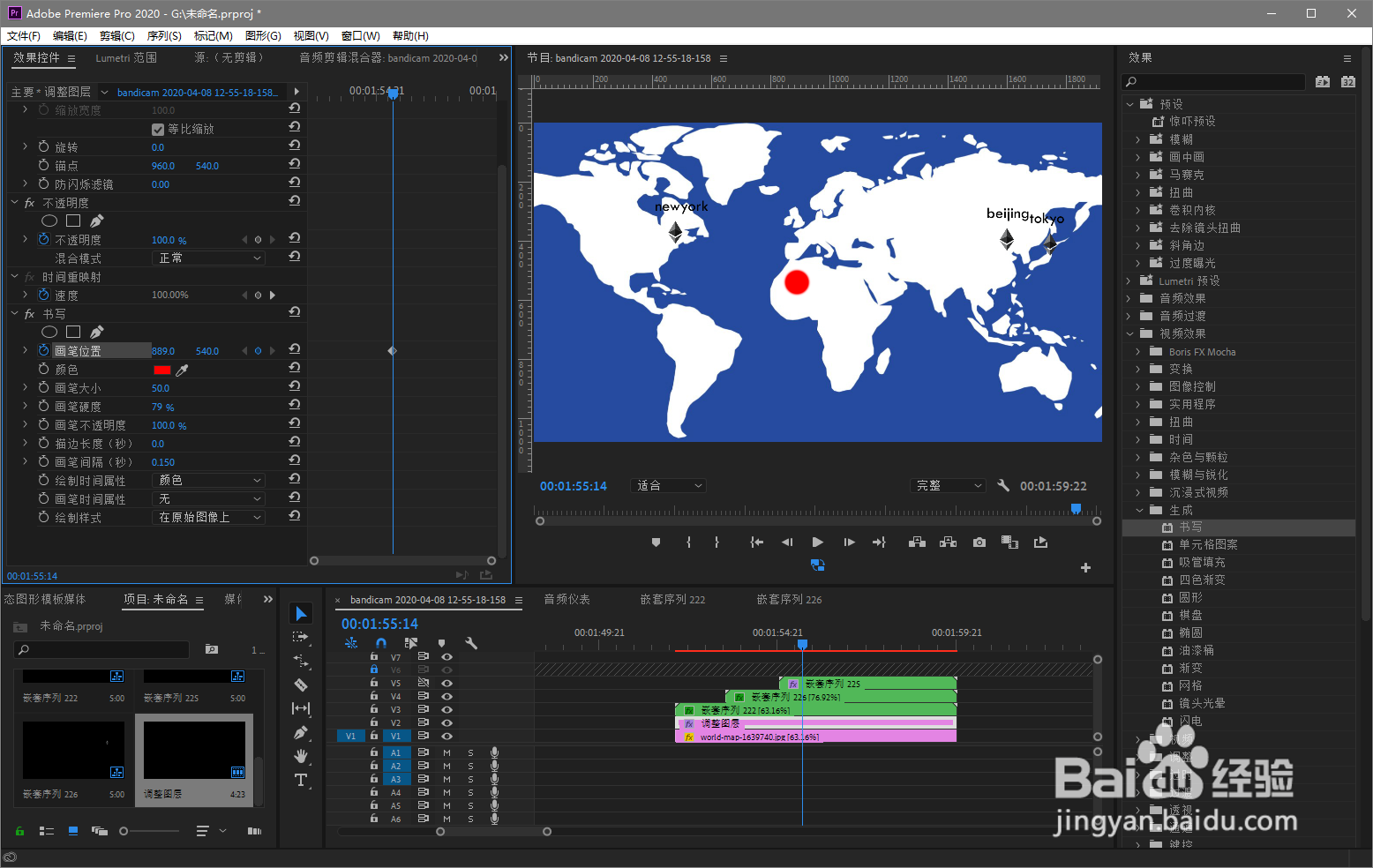Open the button editor plus icon

(1086, 567)
